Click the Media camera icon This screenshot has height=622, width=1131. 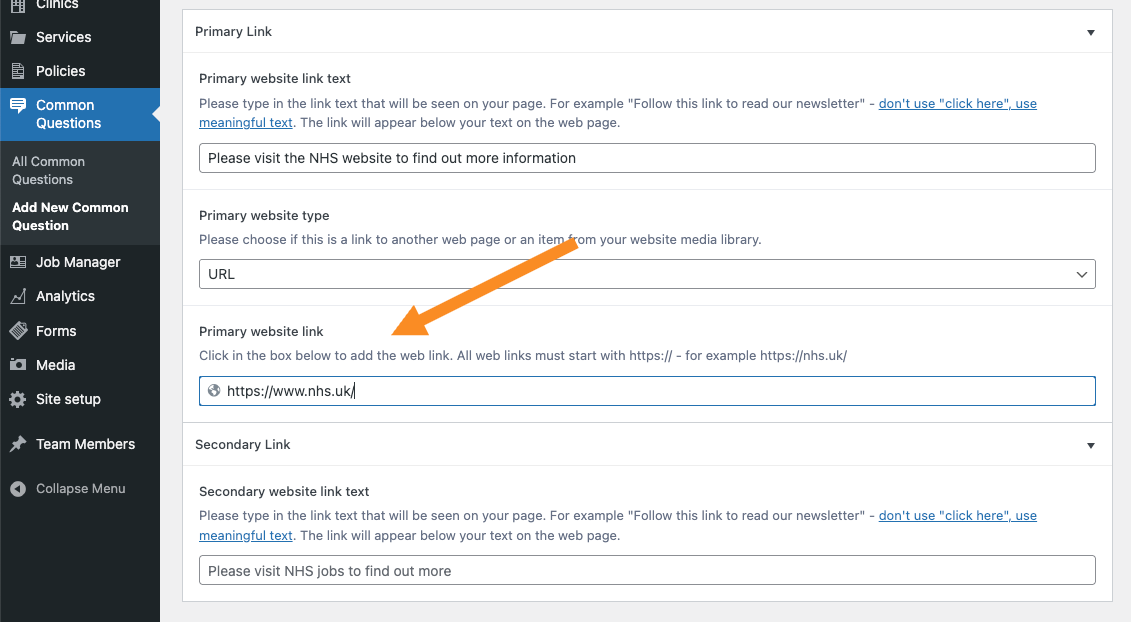(x=18, y=364)
